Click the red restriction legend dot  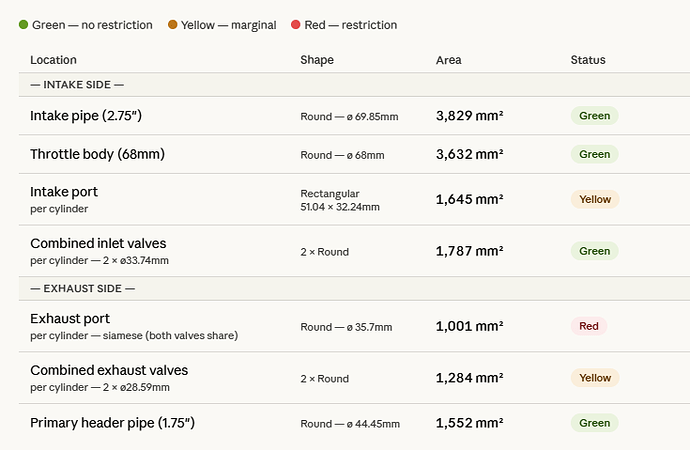click(x=323, y=25)
